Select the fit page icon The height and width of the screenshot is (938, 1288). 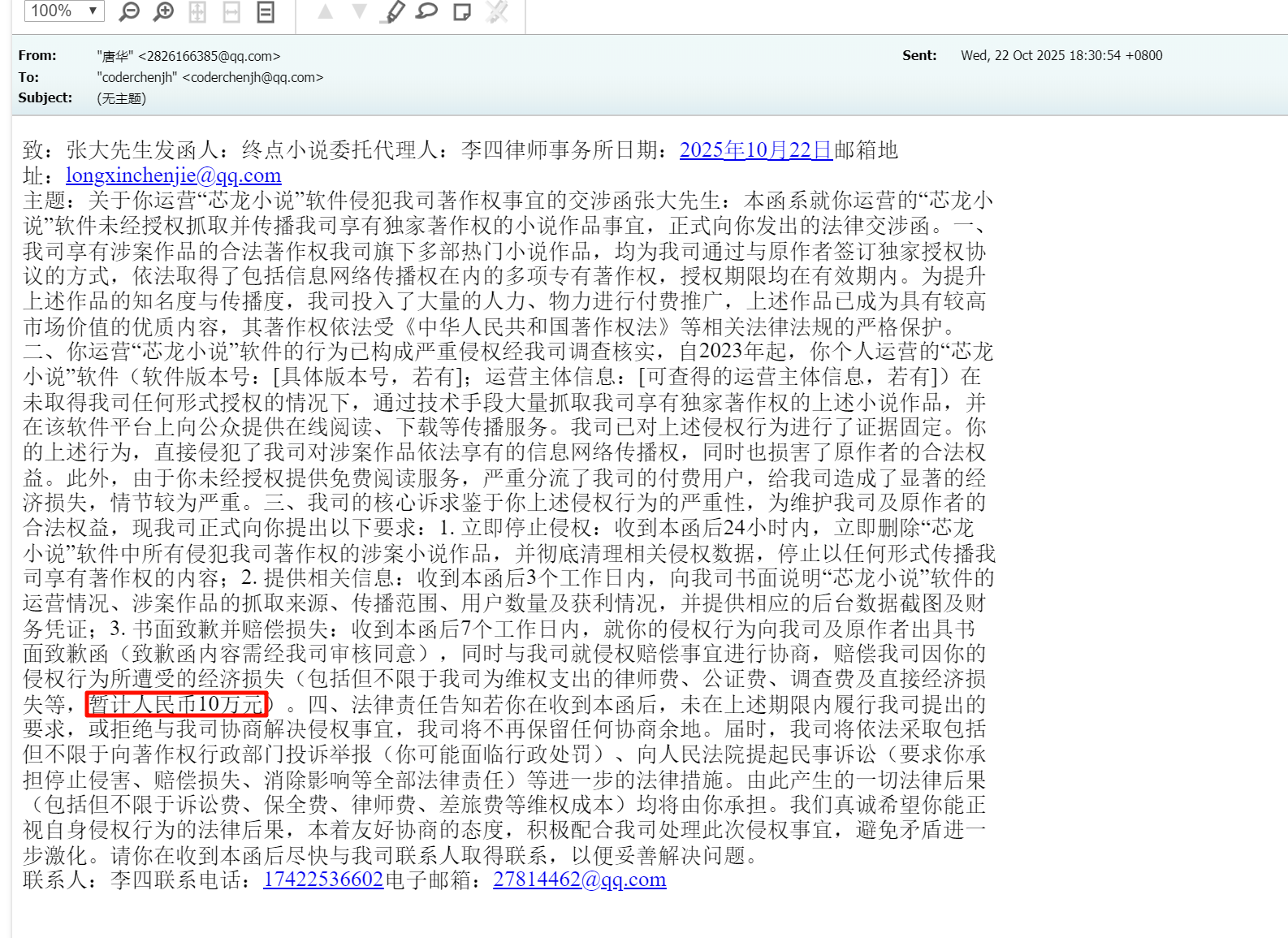197,11
